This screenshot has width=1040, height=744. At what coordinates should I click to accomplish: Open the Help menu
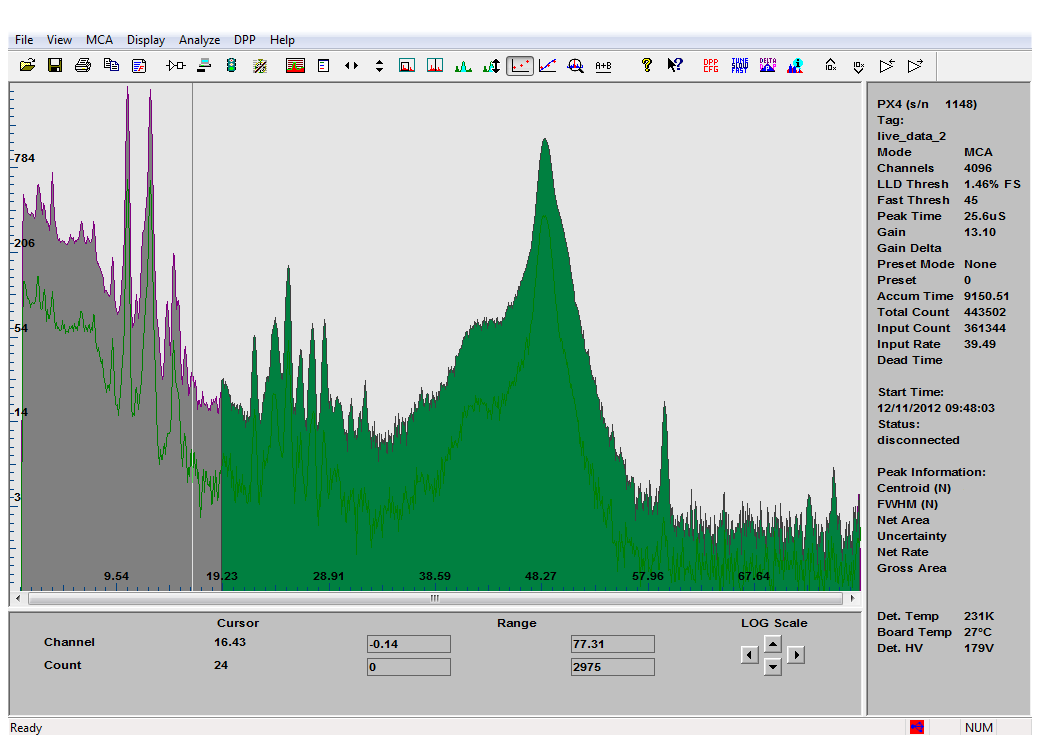[x=282, y=40]
